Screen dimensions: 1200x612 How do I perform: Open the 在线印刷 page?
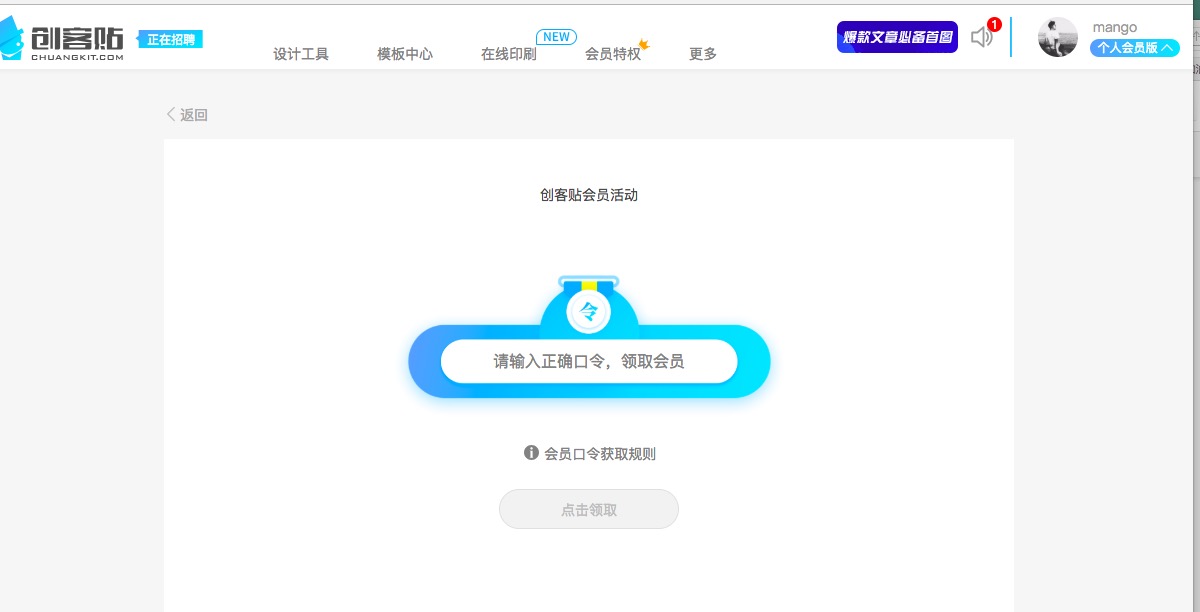[x=508, y=54]
